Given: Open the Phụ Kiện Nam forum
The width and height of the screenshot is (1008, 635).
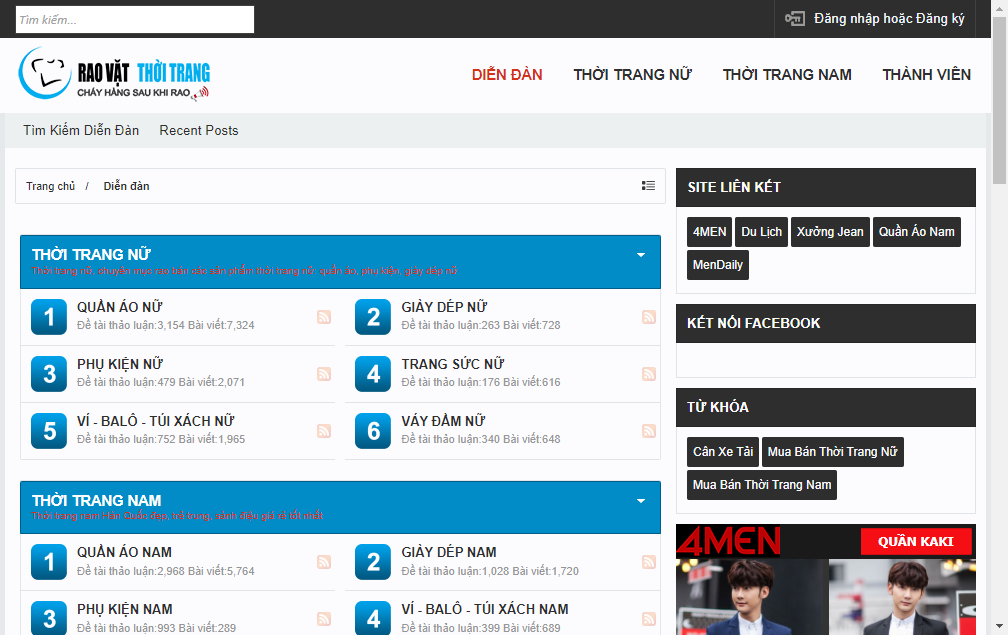Looking at the screenshot, I should [125, 609].
